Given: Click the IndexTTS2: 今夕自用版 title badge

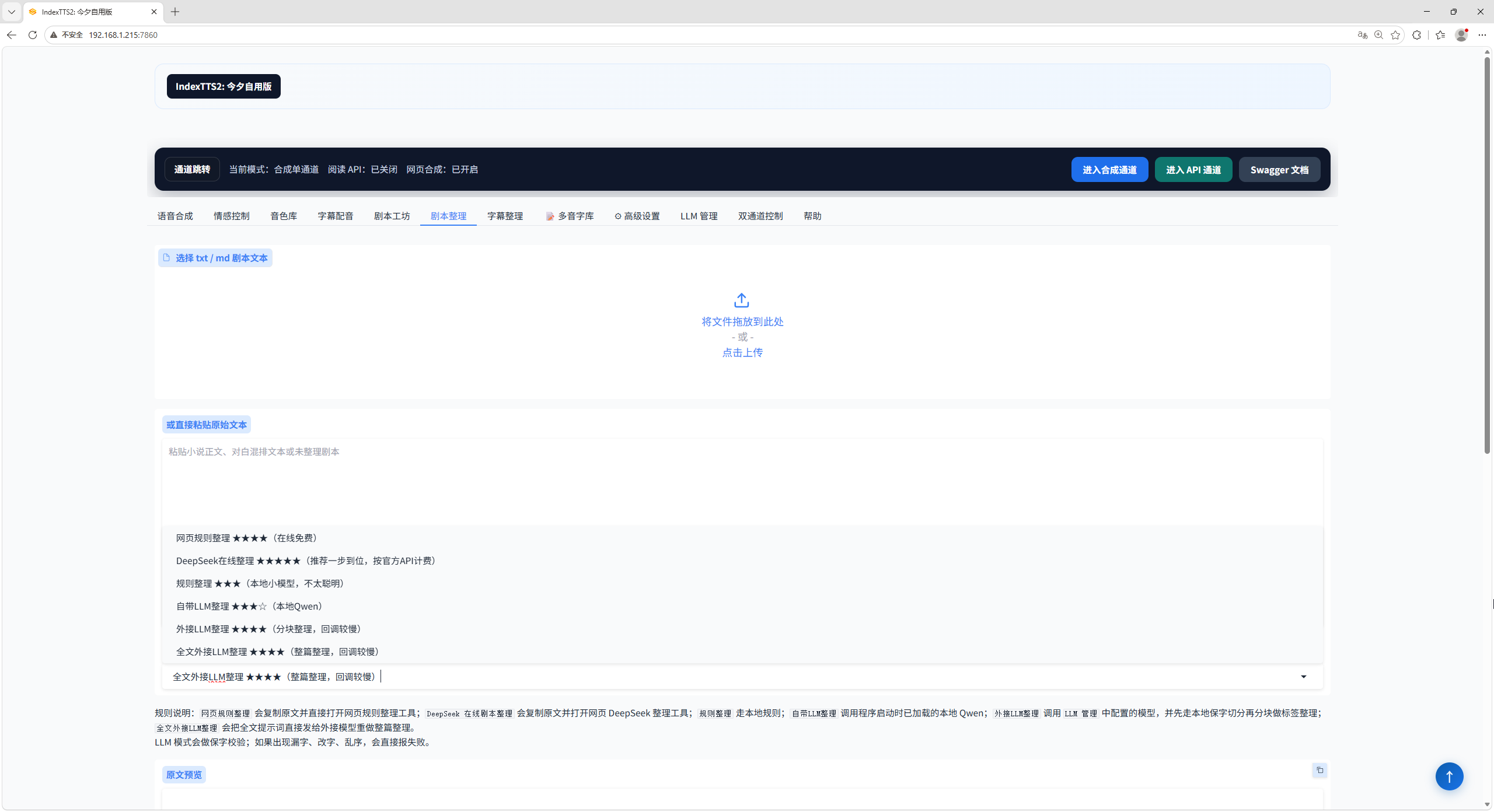Looking at the screenshot, I should (x=224, y=86).
